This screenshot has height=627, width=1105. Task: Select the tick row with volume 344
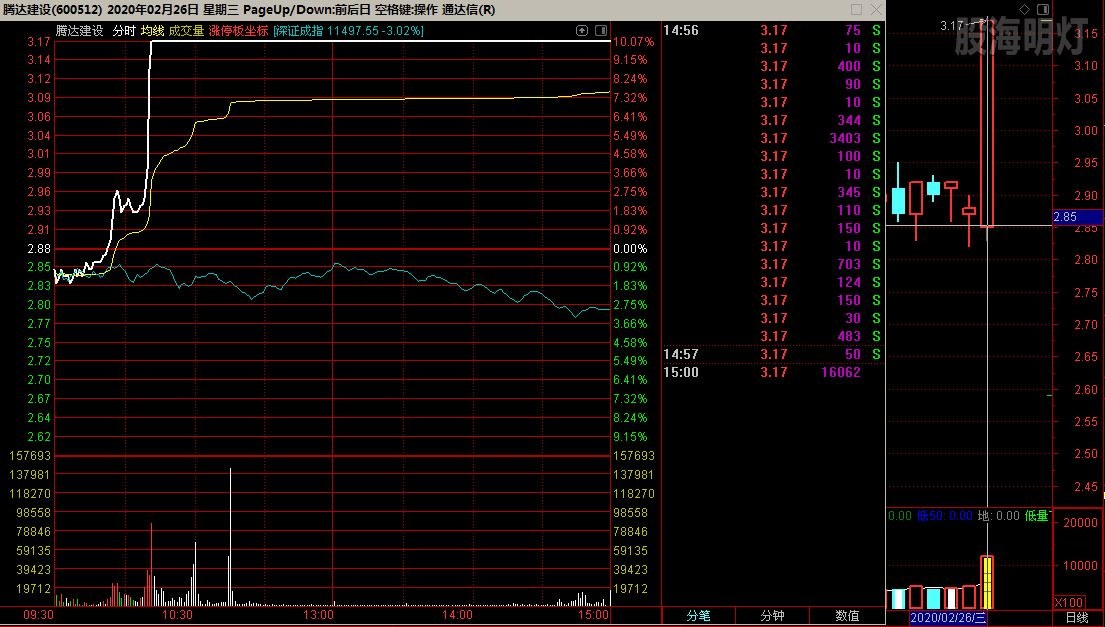coord(772,120)
